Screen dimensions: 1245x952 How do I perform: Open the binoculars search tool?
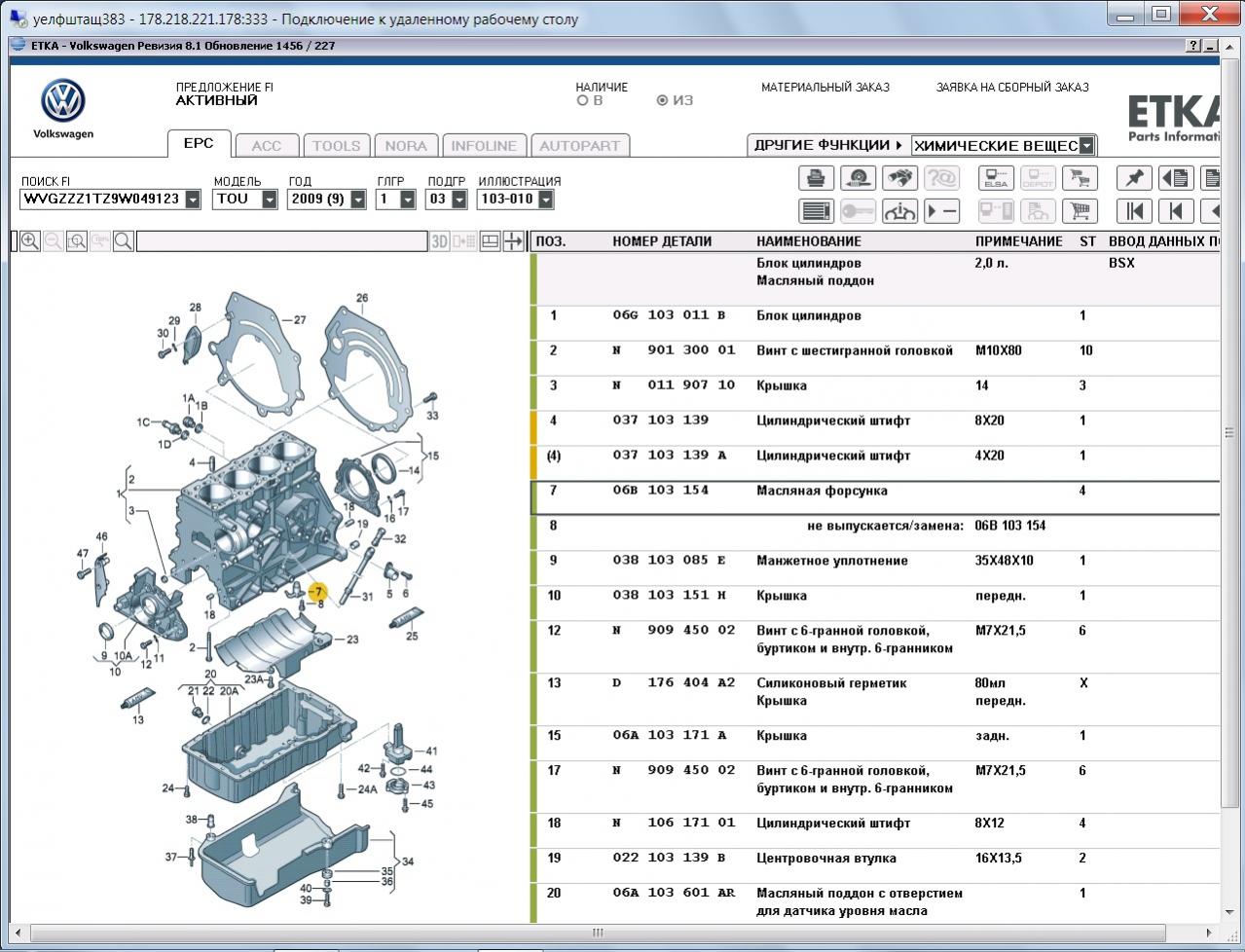pos(899,178)
